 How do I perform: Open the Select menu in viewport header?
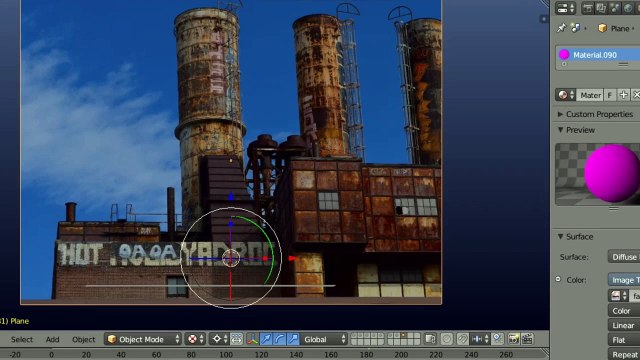pos(22,339)
